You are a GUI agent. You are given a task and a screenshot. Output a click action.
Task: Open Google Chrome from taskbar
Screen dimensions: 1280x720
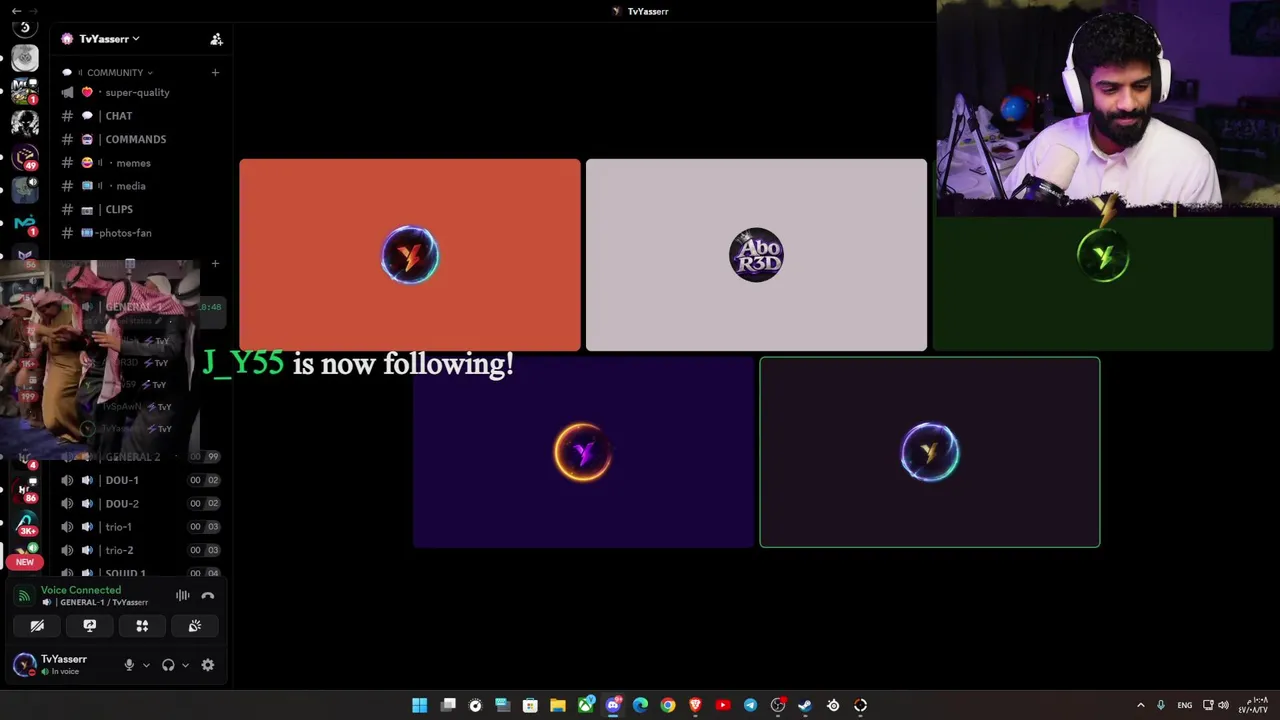pos(668,706)
